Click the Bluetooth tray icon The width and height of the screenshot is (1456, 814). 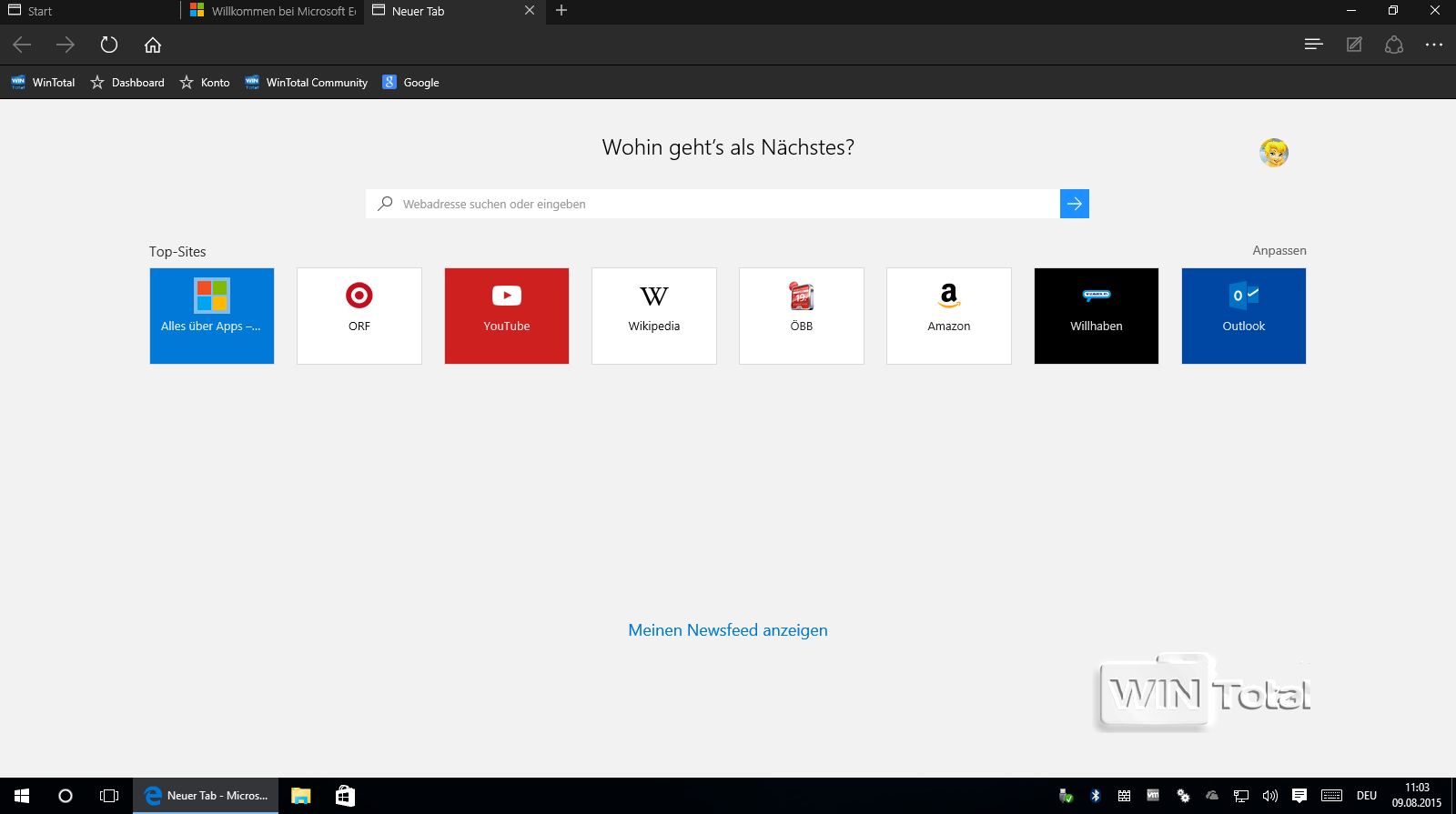point(1096,796)
